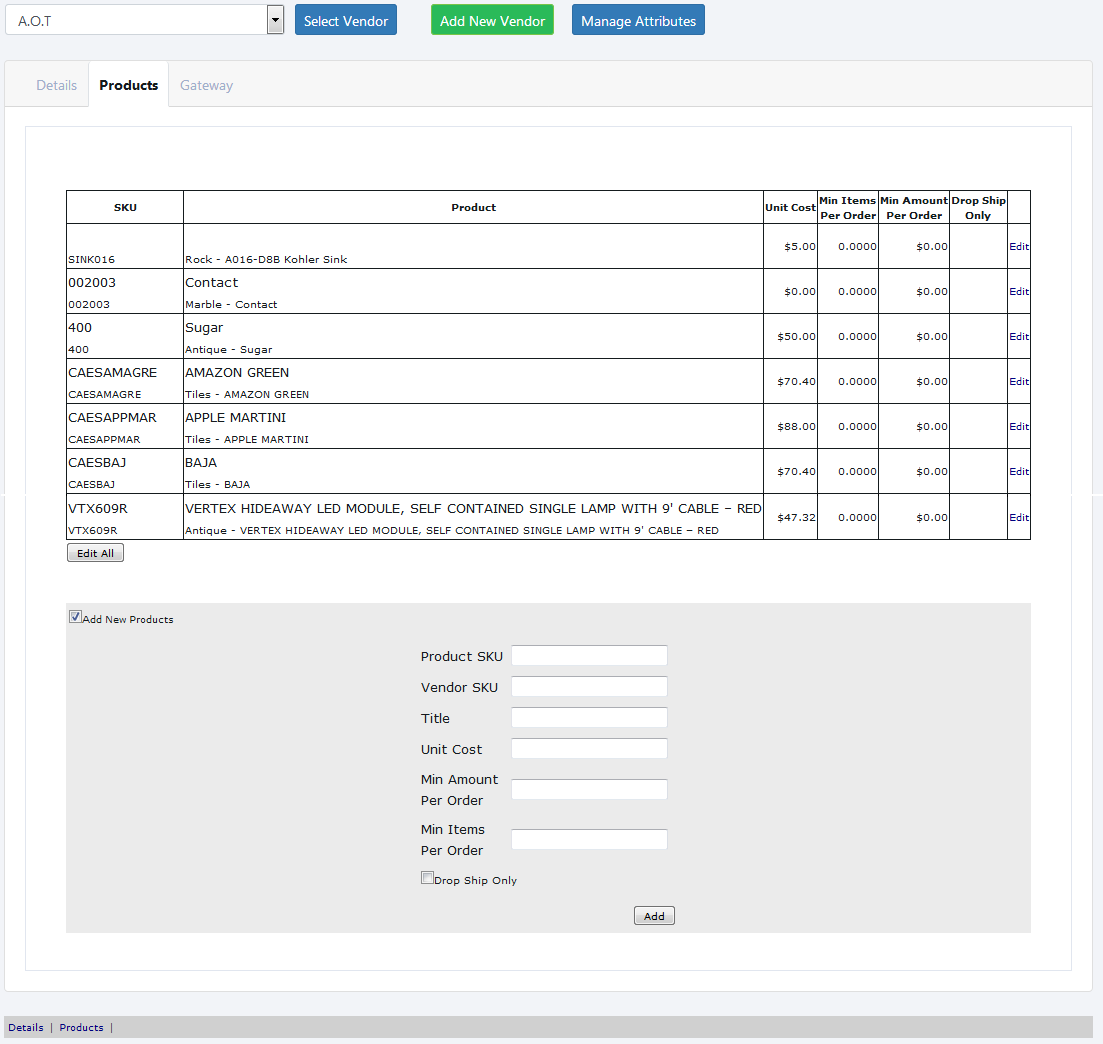Select the Unit Cost input box
Screen dimensions: 1103x1044
(588, 748)
